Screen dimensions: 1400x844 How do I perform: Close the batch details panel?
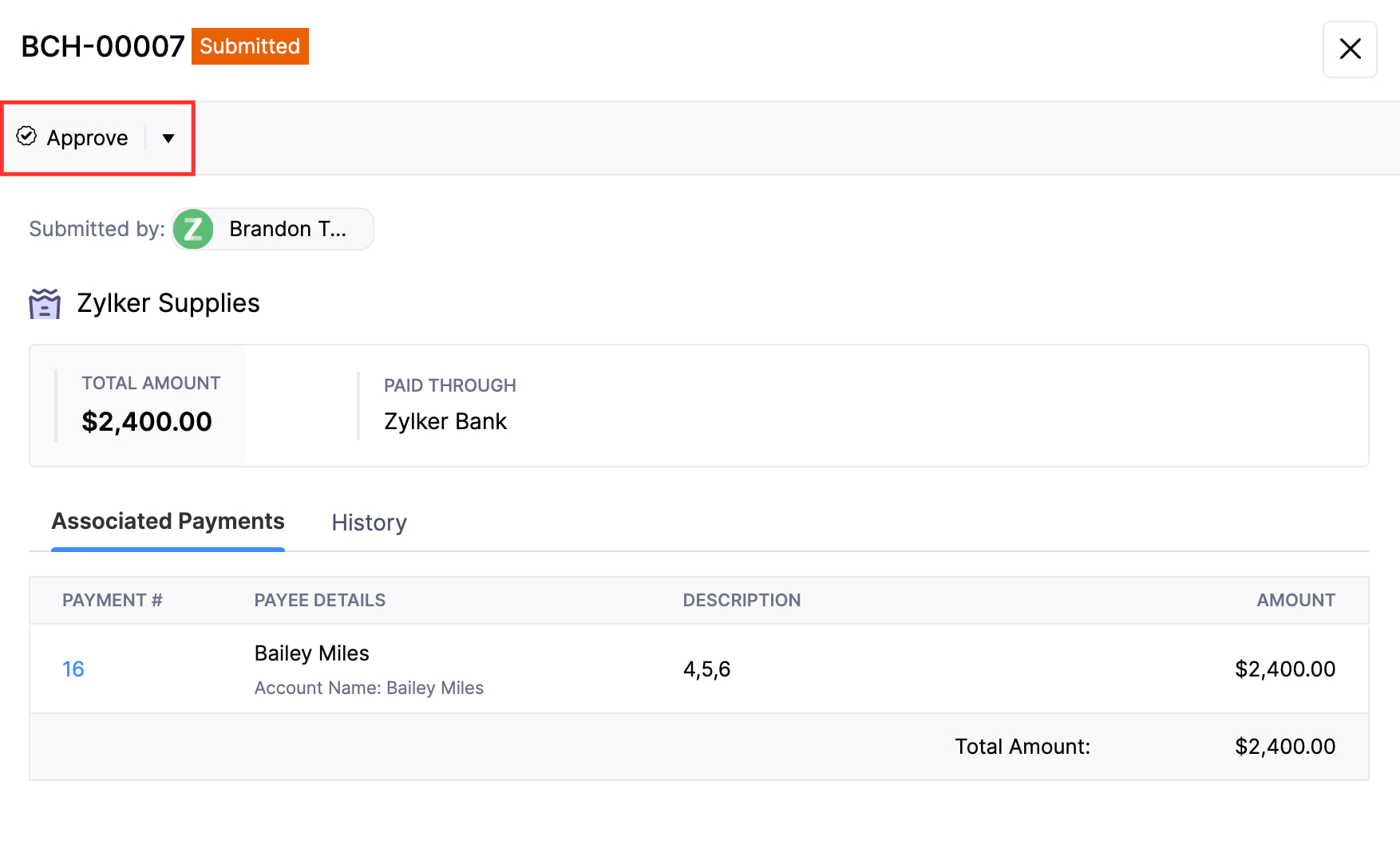pos(1349,49)
